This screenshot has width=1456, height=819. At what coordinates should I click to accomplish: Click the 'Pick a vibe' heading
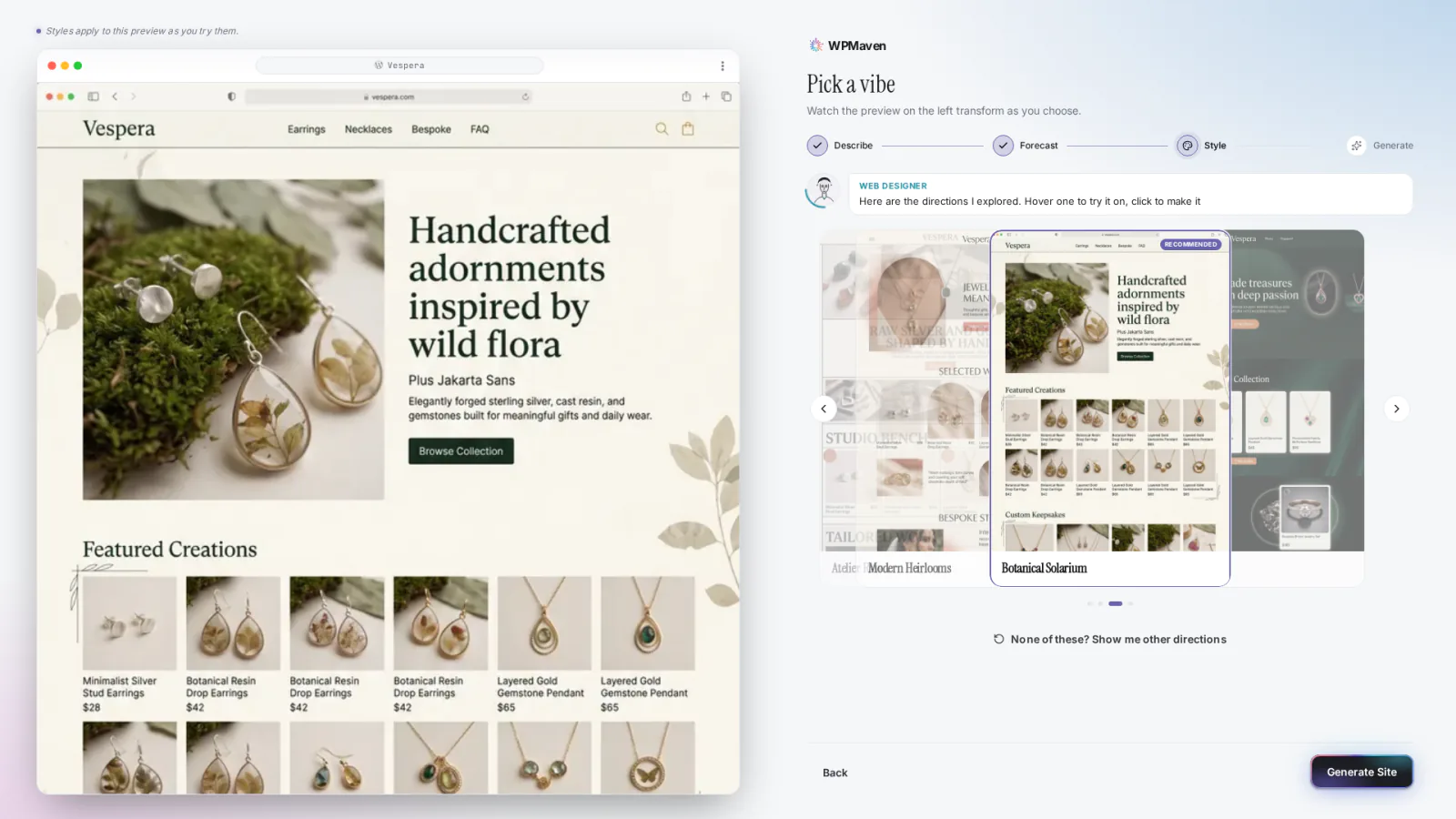(x=851, y=85)
